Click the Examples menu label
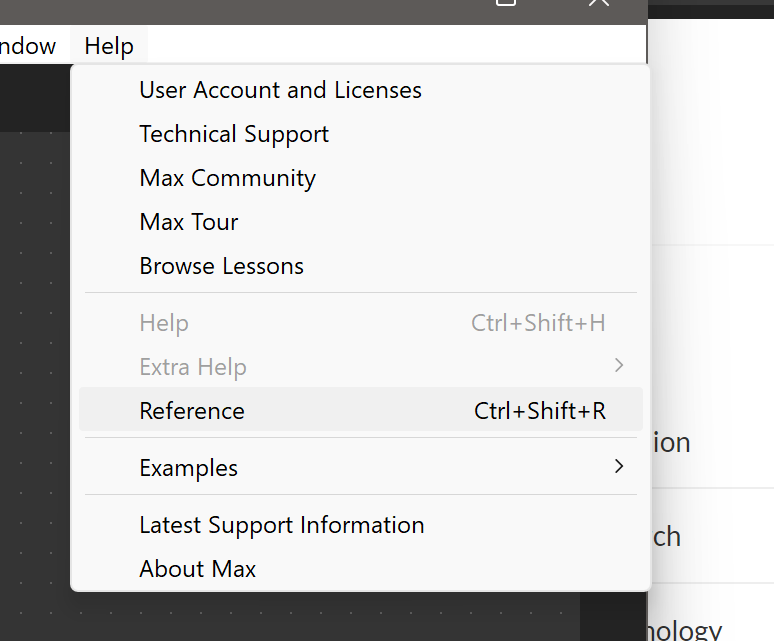The width and height of the screenshot is (774, 641). (x=188, y=468)
